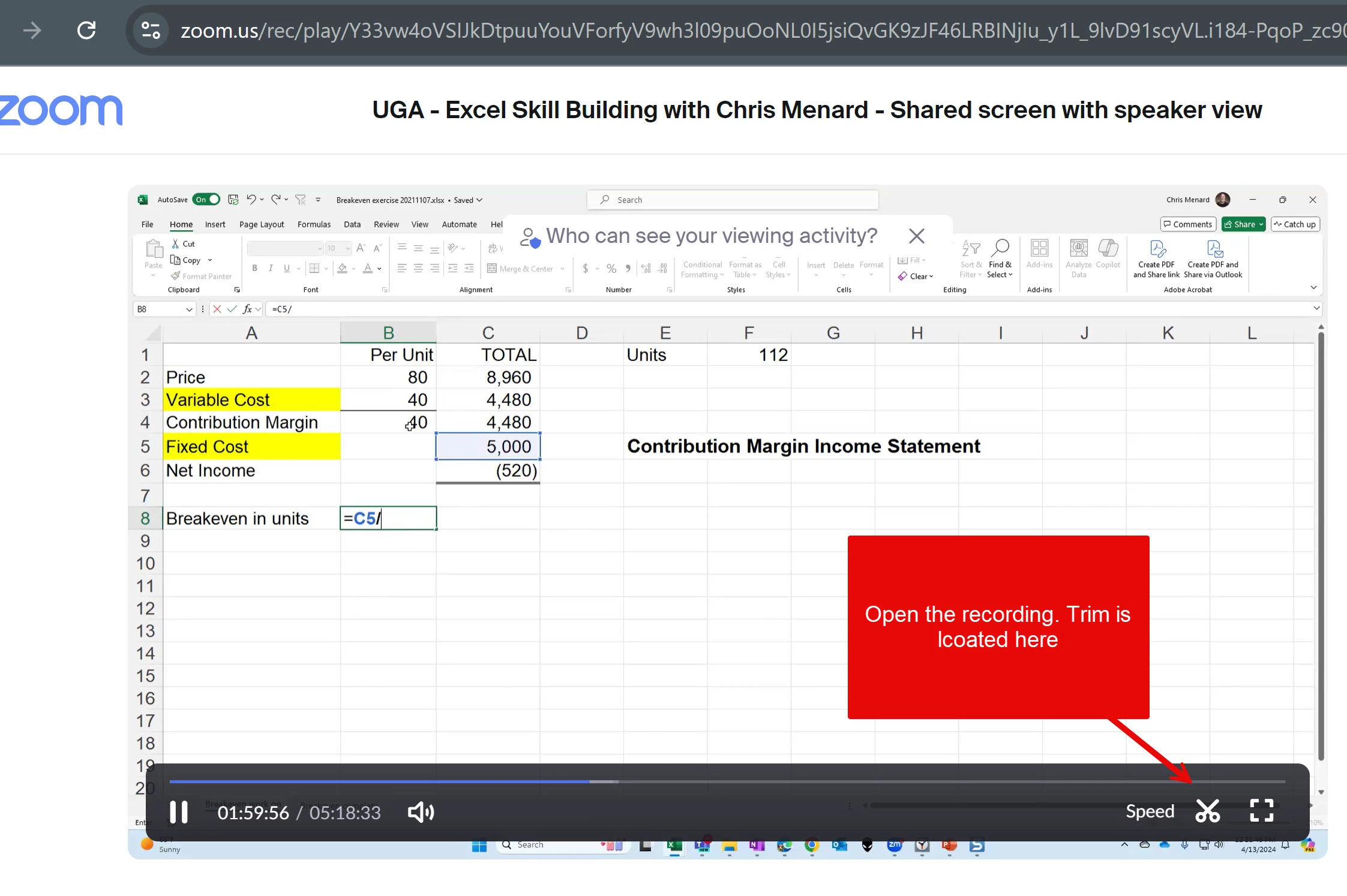Toggle Bold formatting in Font group
The image size is (1347, 896).
[254, 268]
